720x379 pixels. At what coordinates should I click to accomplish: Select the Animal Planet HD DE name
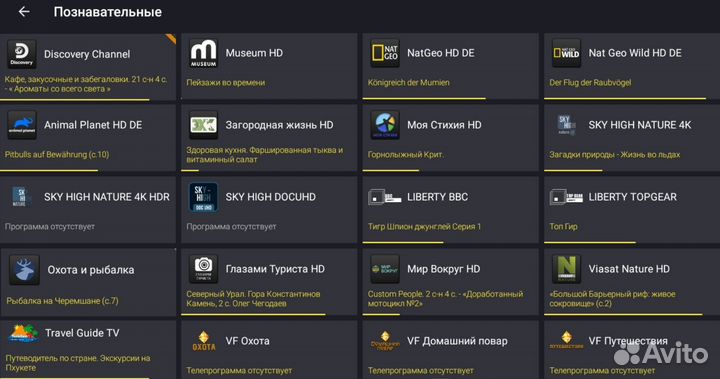tap(93, 125)
